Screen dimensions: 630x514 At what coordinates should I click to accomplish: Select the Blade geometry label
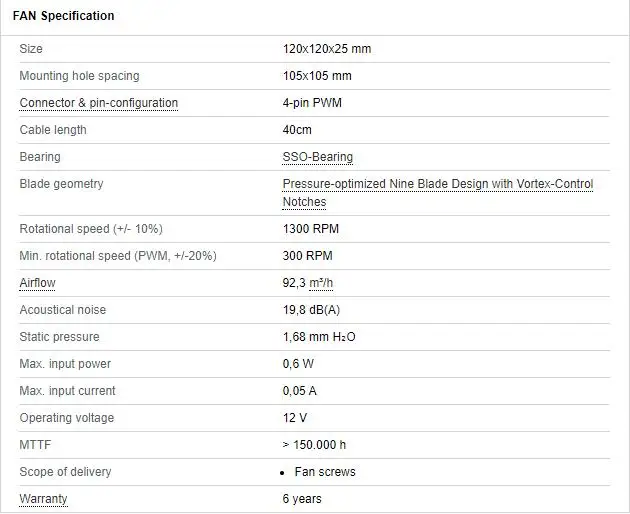click(61, 184)
